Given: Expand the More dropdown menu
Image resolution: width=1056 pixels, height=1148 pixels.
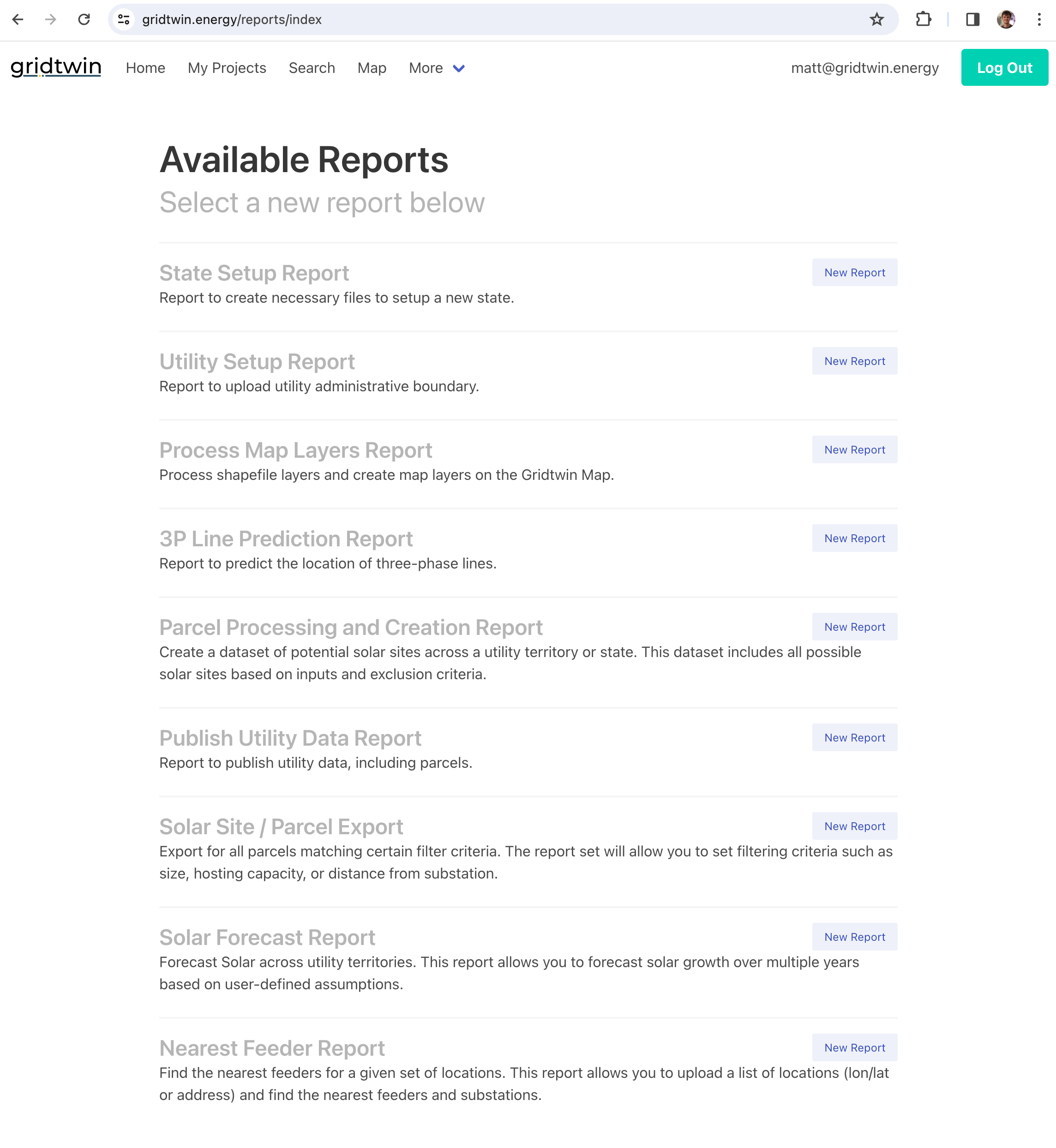Looking at the screenshot, I should coord(437,68).
